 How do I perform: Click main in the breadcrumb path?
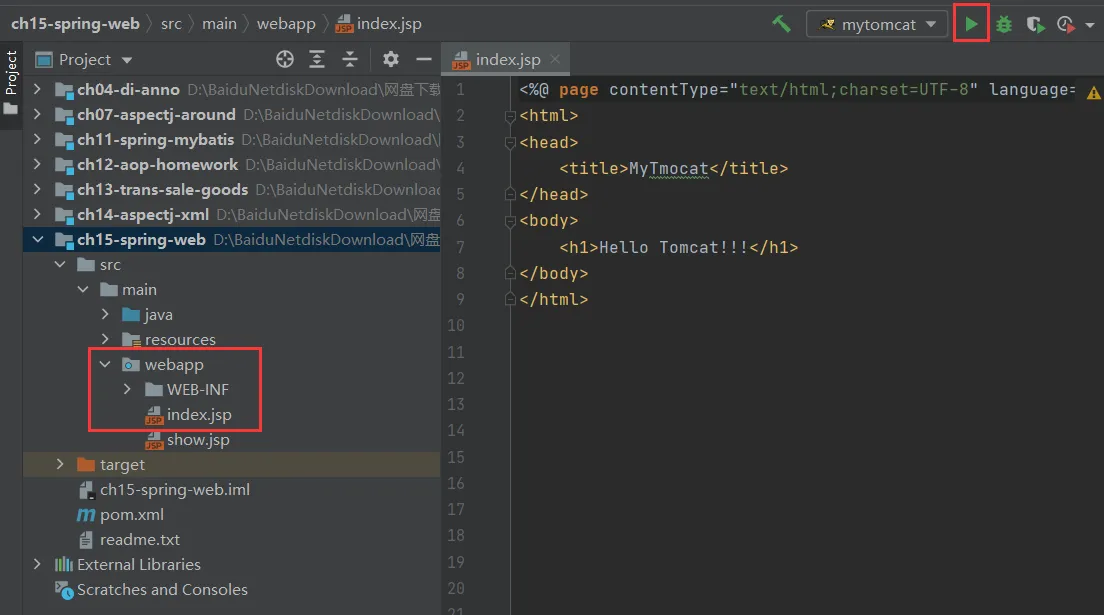click(219, 24)
